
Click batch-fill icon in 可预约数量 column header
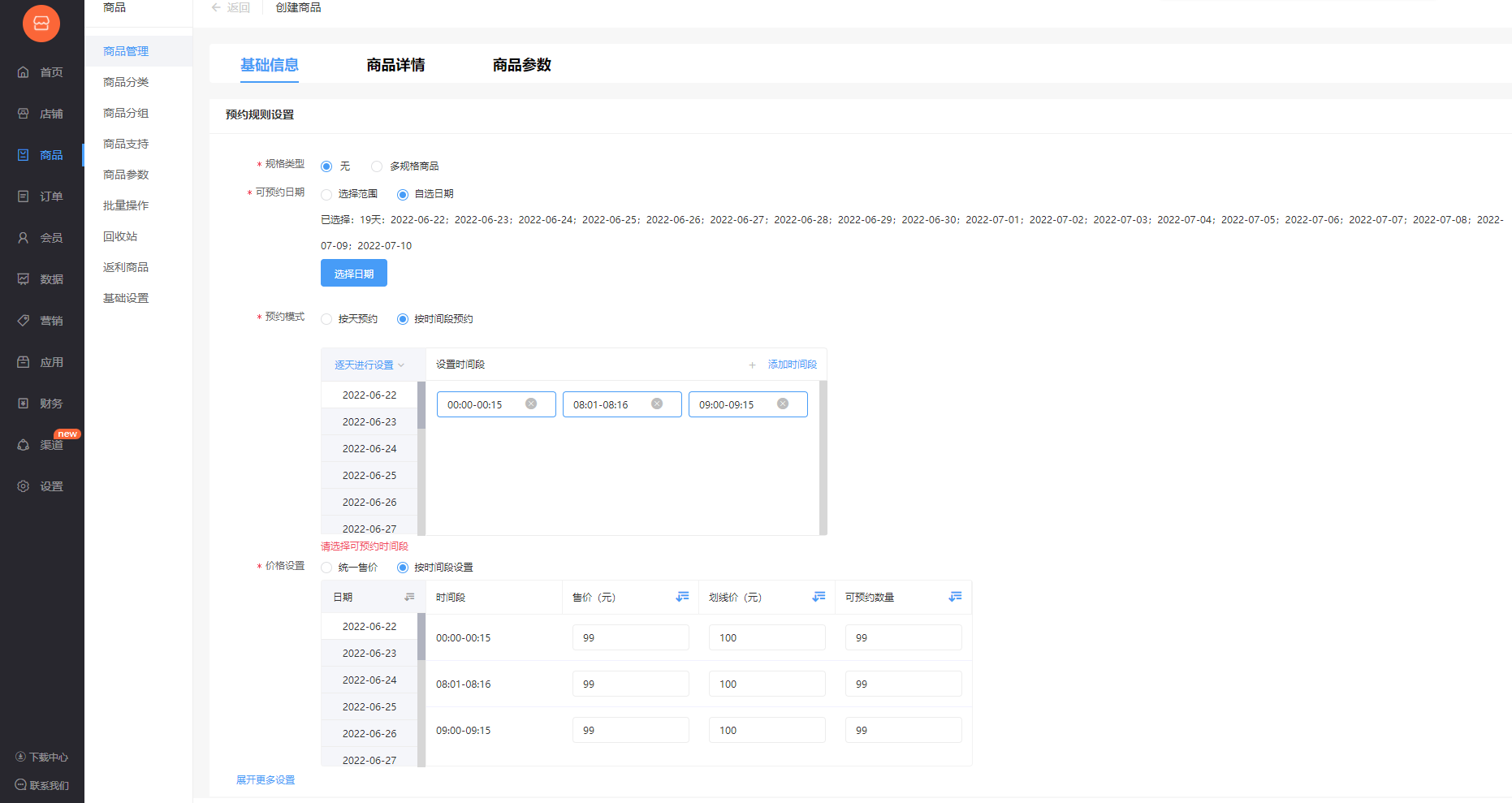coord(955,597)
